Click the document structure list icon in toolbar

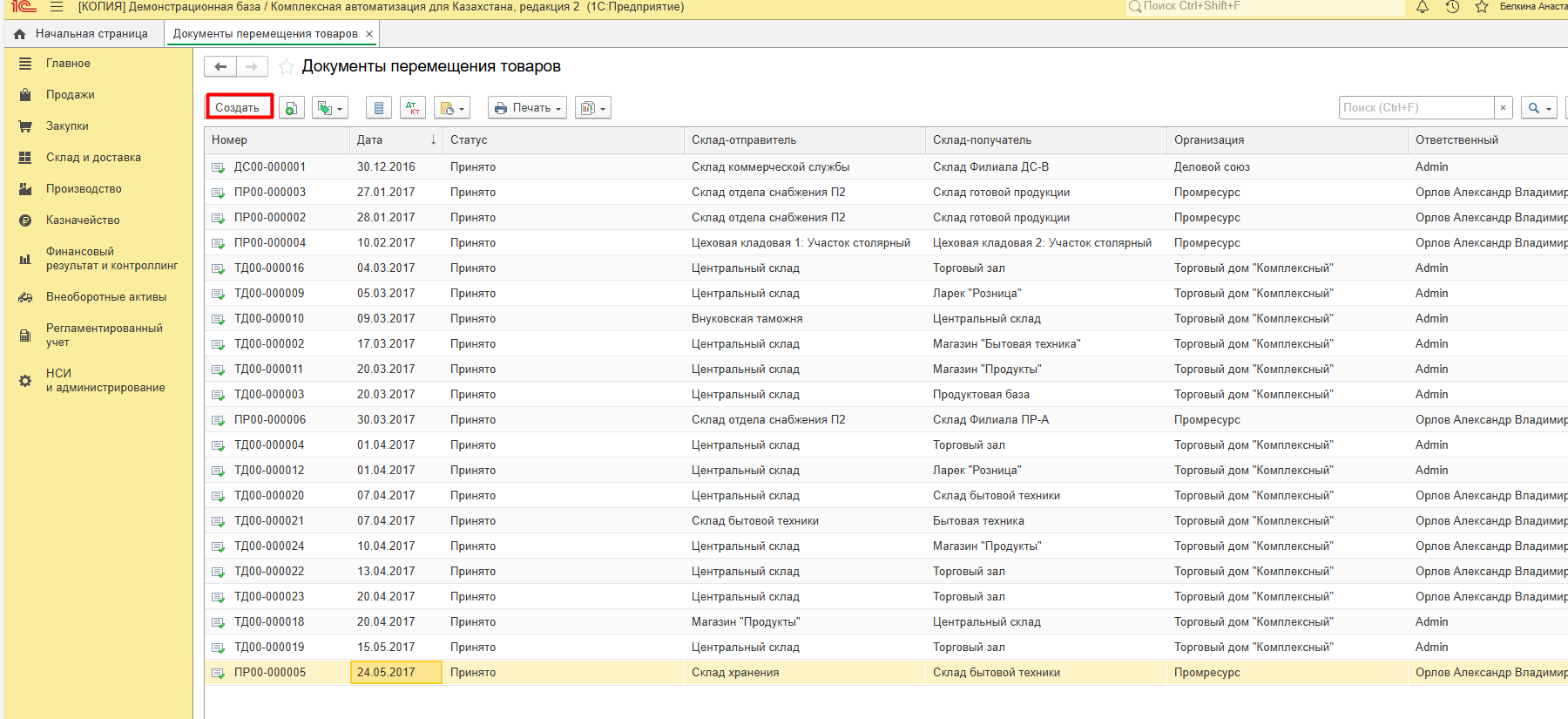(x=378, y=108)
